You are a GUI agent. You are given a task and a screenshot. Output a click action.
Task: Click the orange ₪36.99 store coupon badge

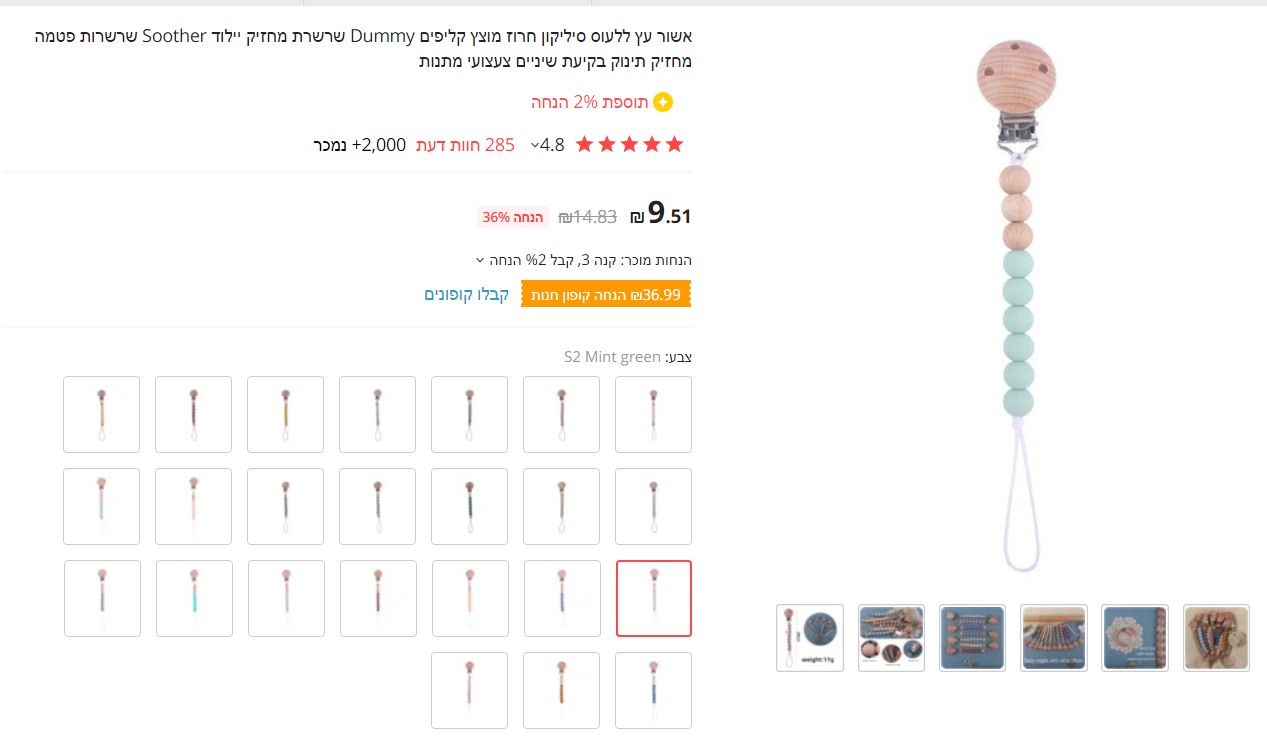(x=606, y=294)
